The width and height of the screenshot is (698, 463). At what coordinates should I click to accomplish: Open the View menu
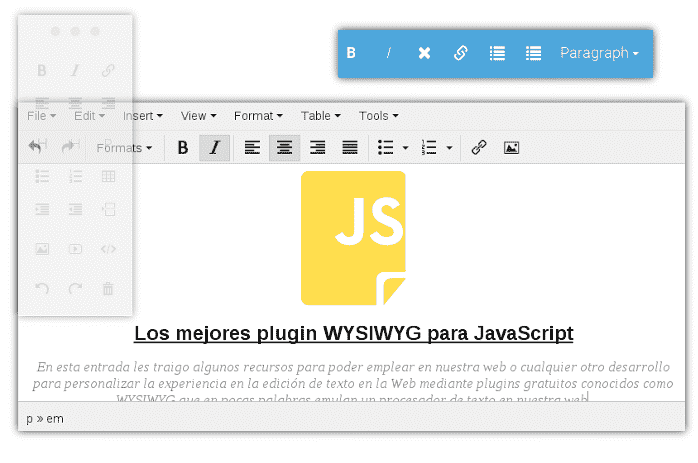(198, 116)
